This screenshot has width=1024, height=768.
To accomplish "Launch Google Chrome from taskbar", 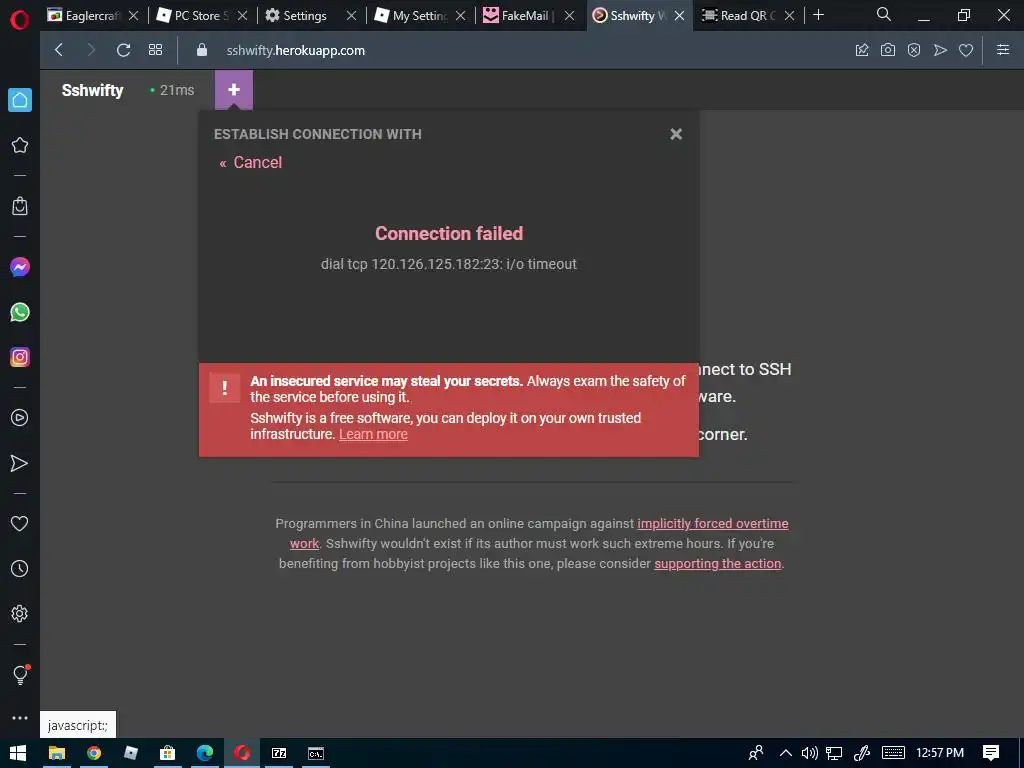I will coord(94,753).
